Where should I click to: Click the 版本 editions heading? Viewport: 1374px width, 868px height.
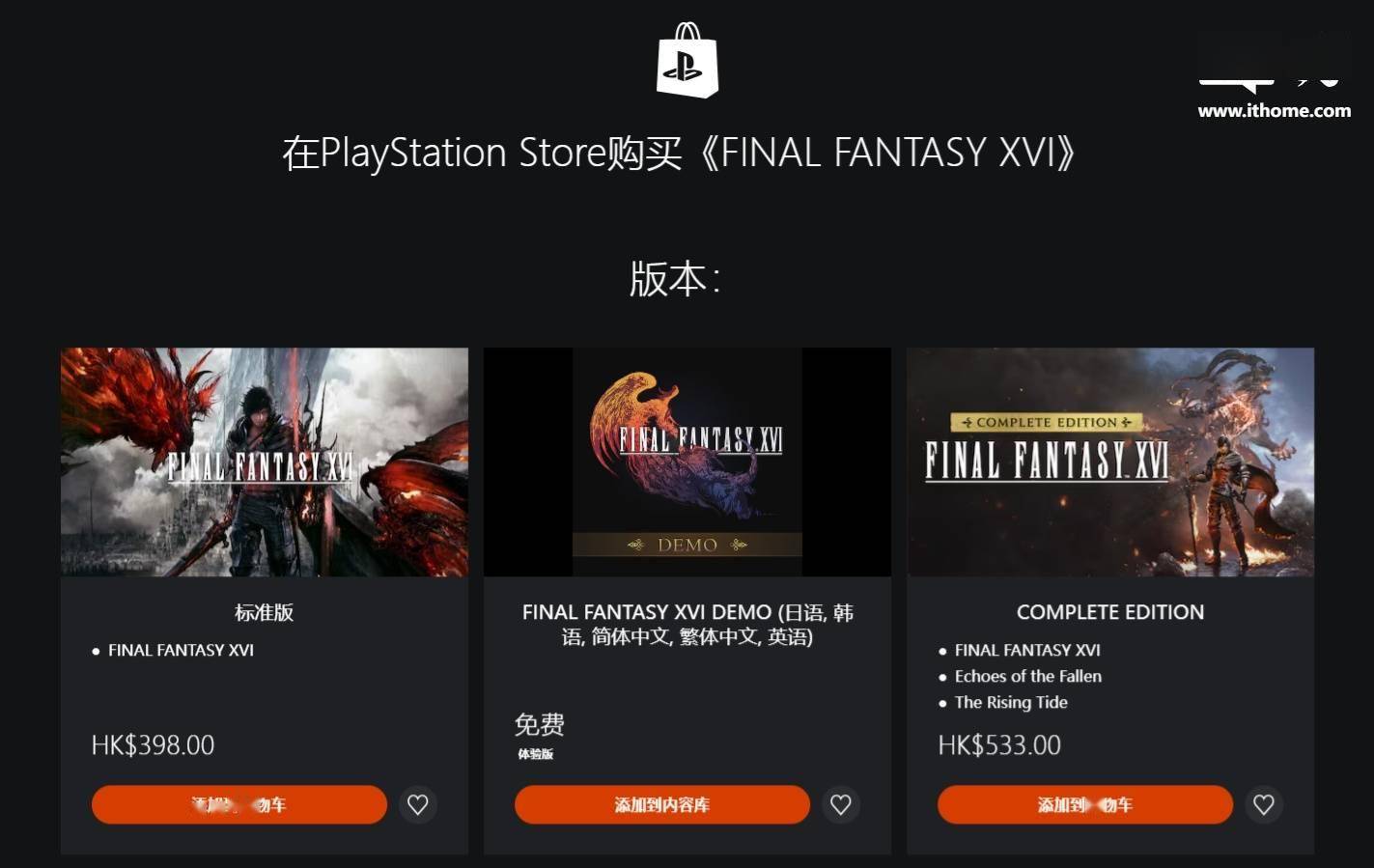675,279
